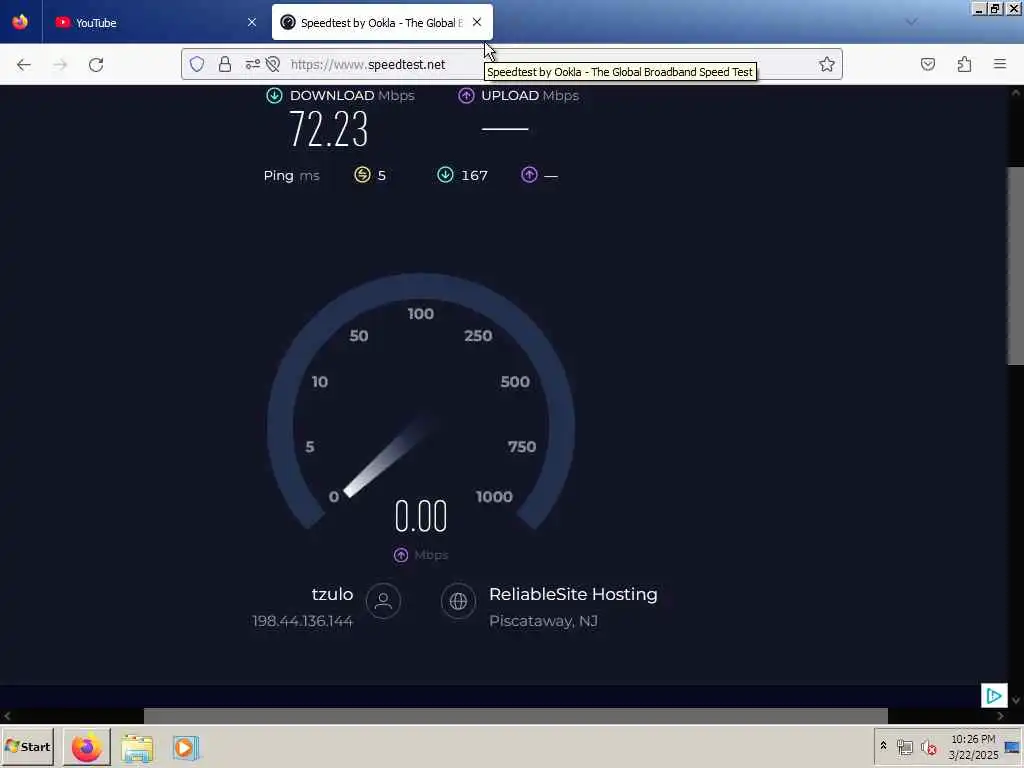This screenshot has width=1024, height=768.
Task: Click the Show desktop button
Action: 1013,747
